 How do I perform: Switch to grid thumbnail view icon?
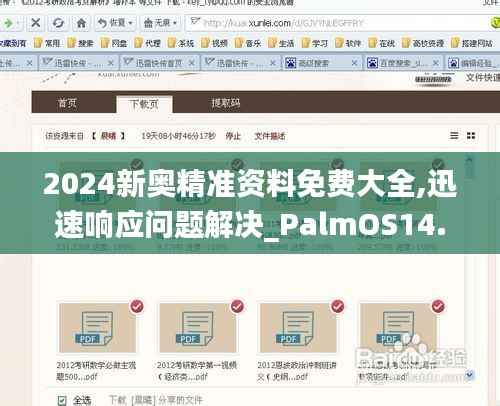click(x=471, y=135)
